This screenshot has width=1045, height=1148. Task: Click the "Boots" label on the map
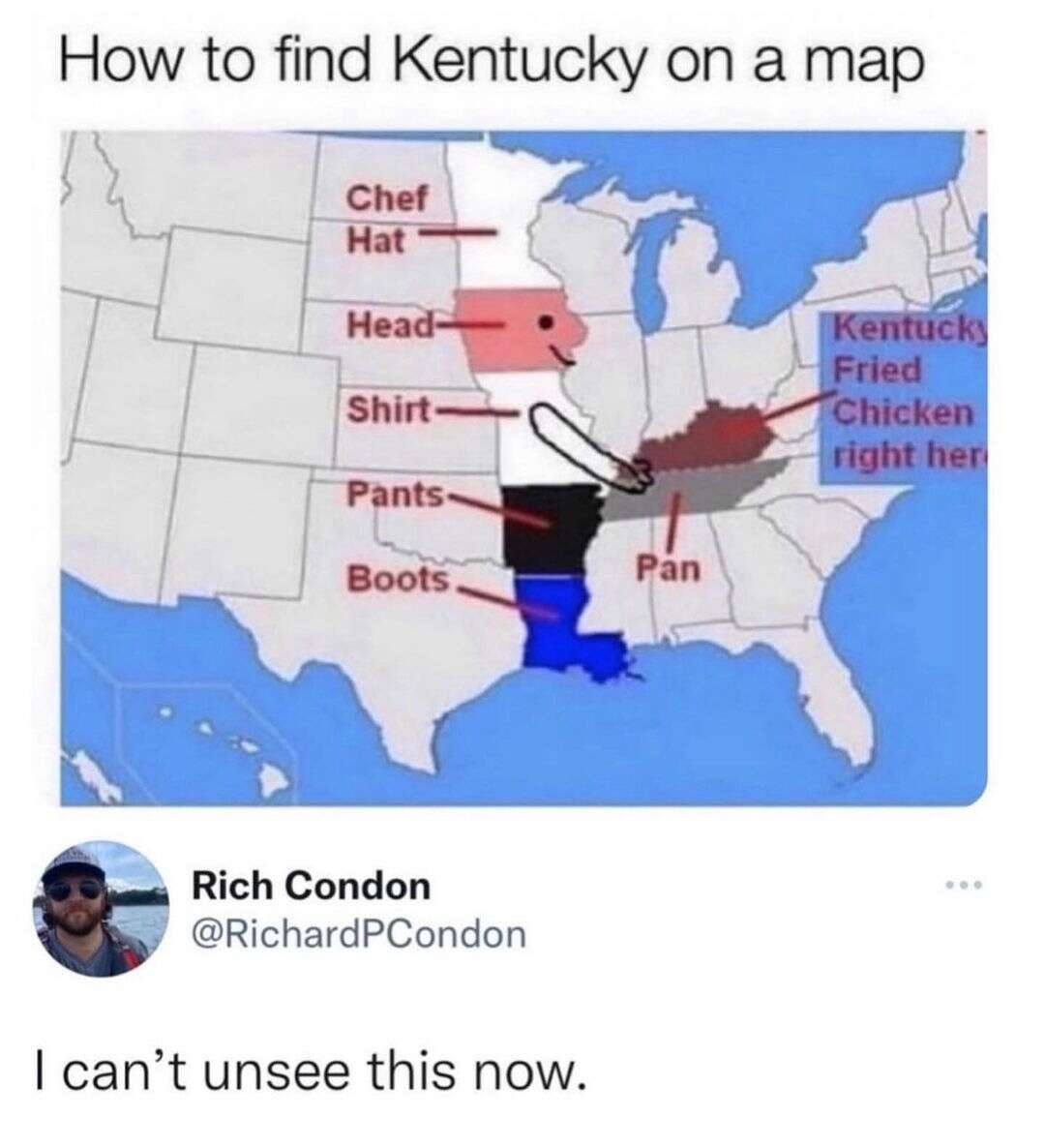398,579
